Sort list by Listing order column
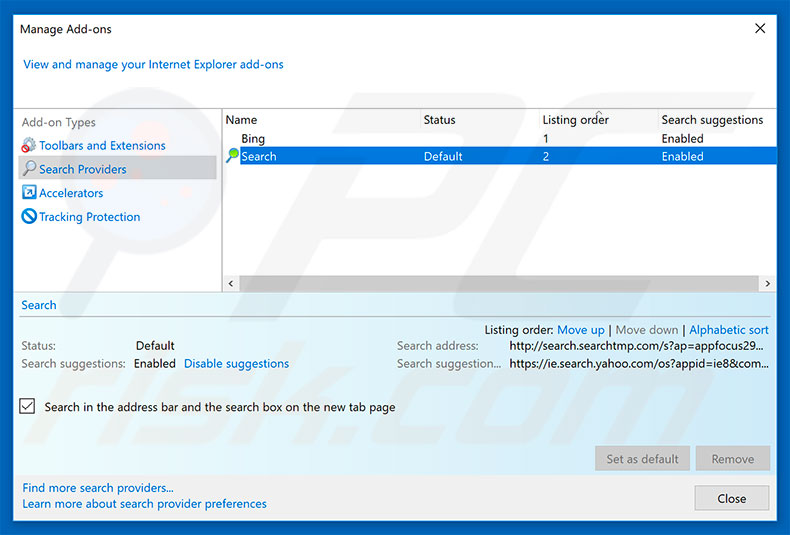Viewport: 790px width, 535px height. click(x=575, y=120)
